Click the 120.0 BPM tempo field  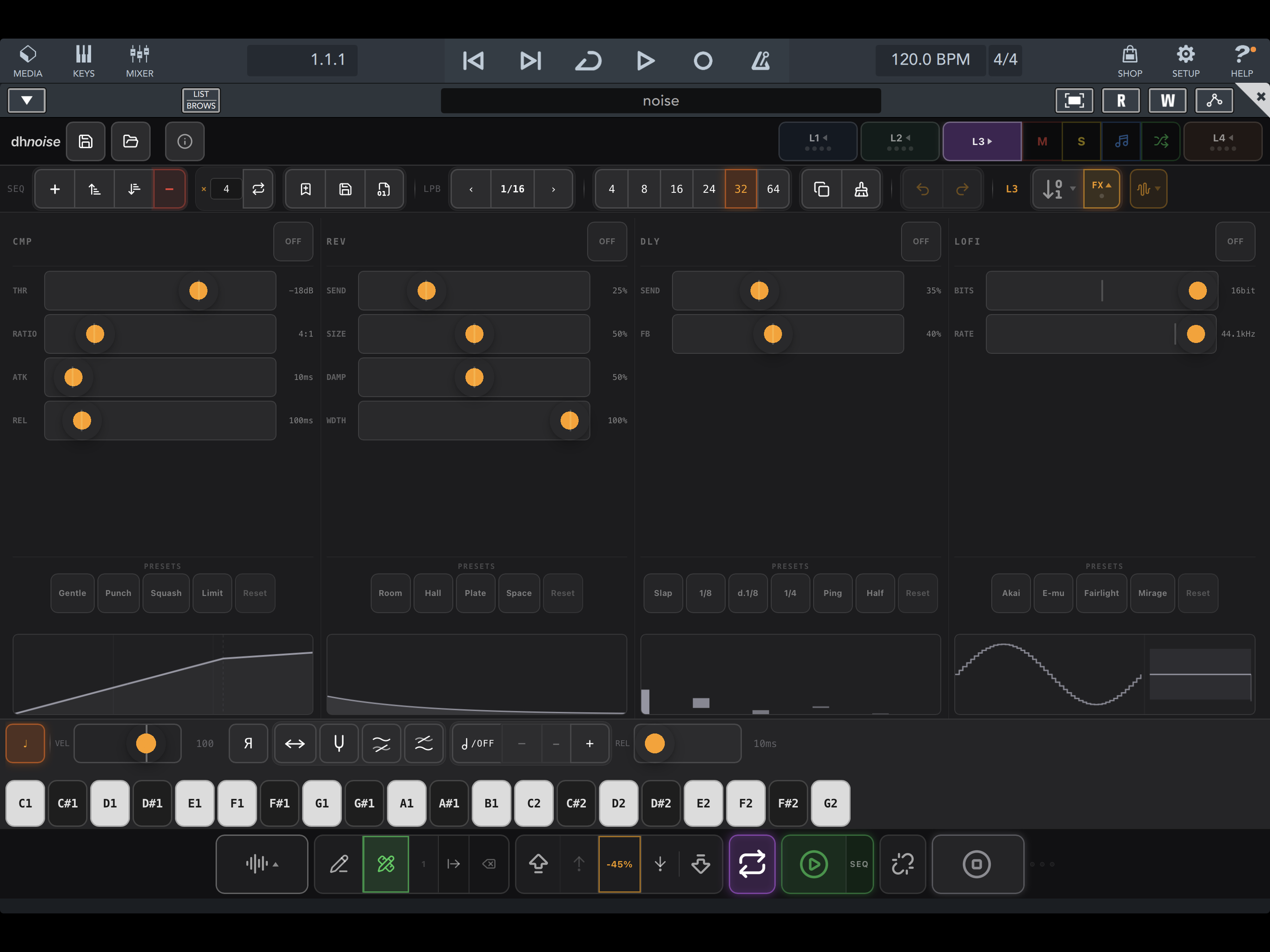point(930,59)
